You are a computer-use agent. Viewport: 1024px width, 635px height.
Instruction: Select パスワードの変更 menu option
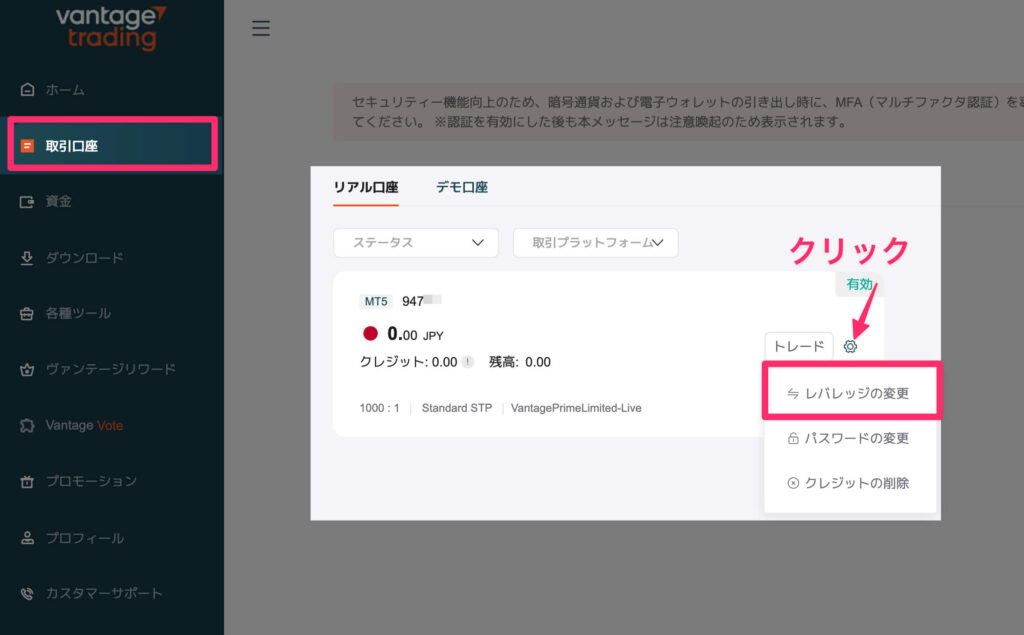pyautogui.click(x=850, y=438)
